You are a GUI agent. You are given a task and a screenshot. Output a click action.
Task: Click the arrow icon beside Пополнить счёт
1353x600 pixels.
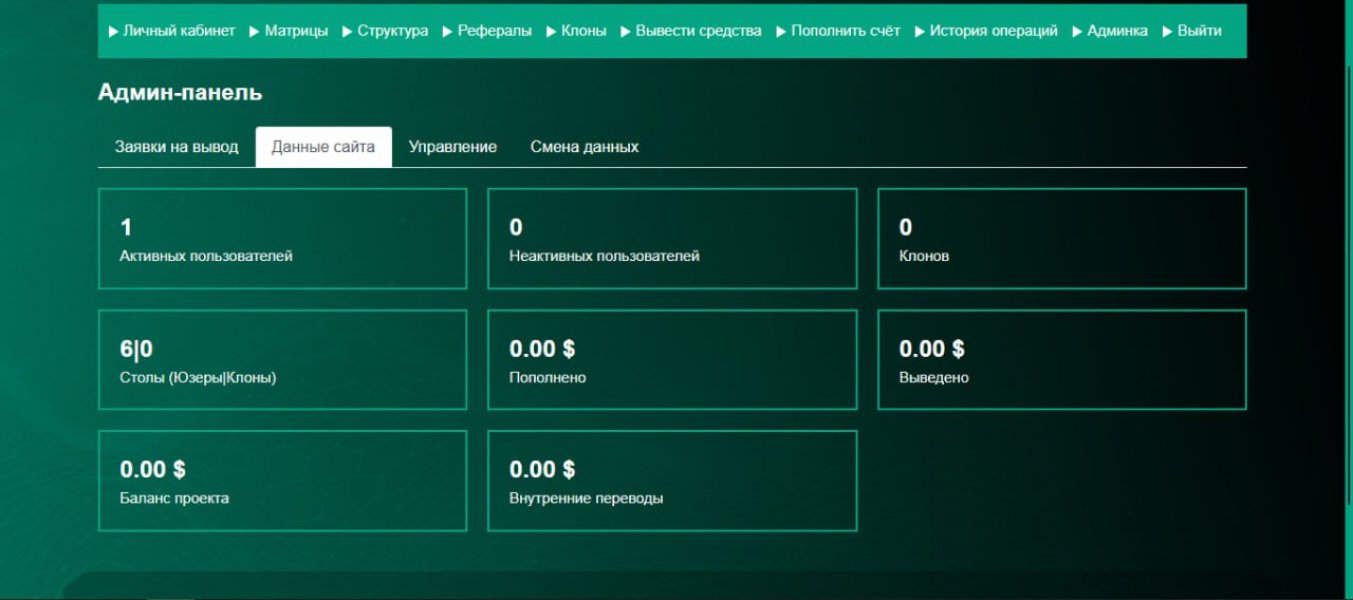click(x=783, y=30)
